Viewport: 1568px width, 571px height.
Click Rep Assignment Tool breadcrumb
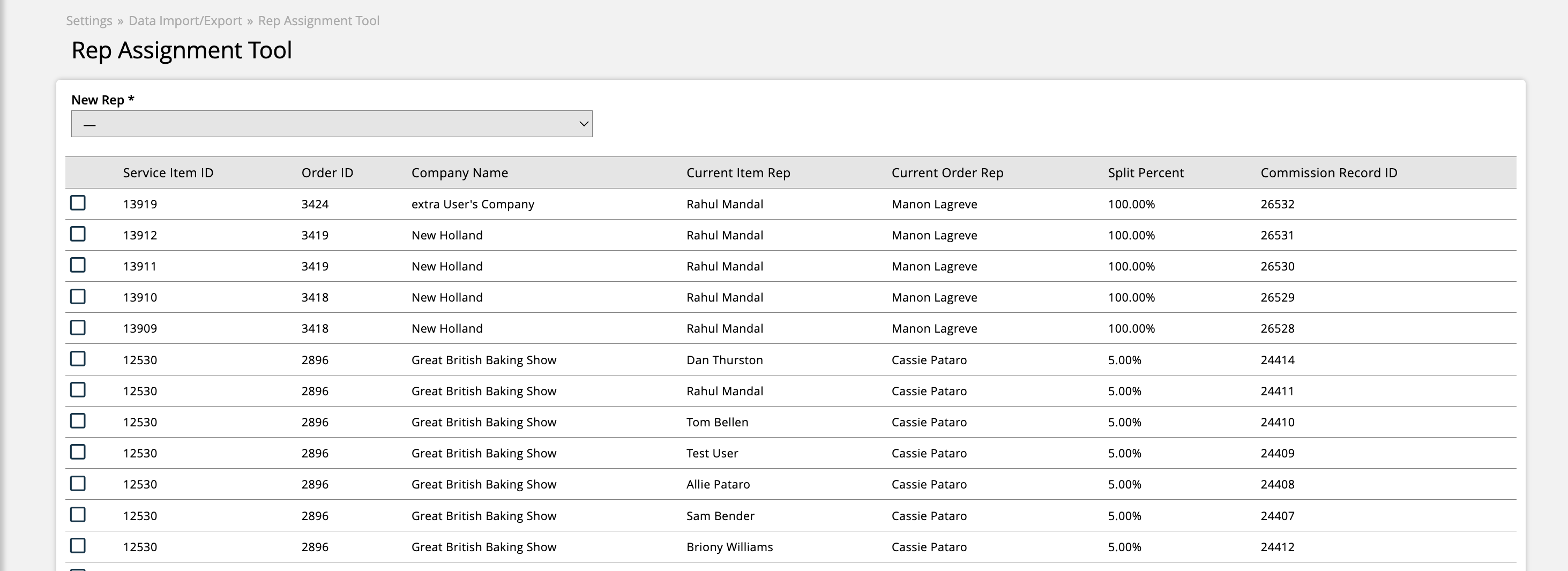[x=318, y=21]
